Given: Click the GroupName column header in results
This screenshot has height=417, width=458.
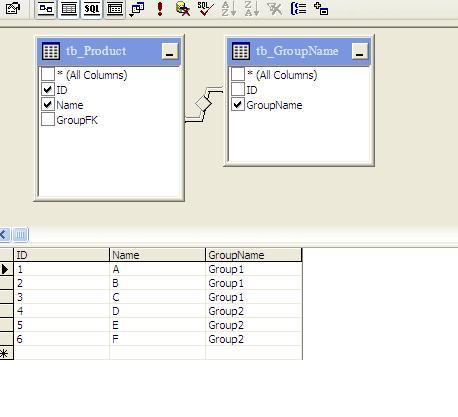Looking at the screenshot, I should (x=253, y=255).
